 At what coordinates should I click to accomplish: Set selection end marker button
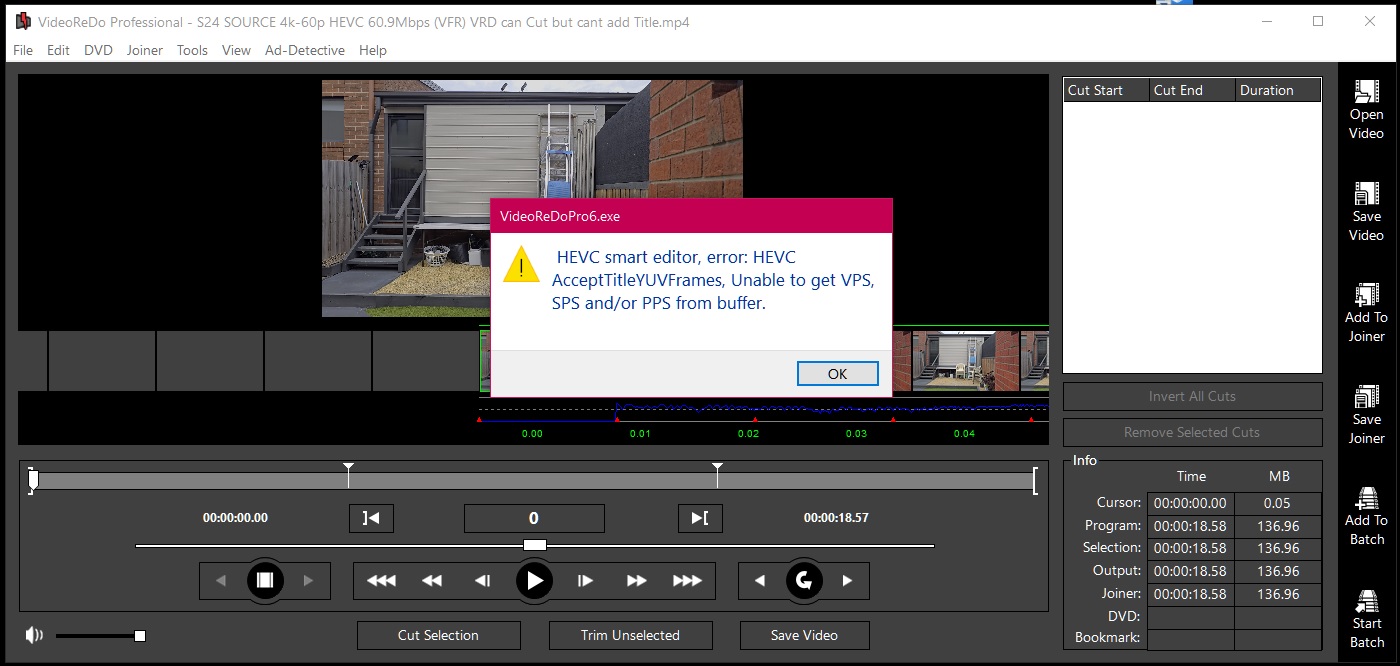(700, 518)
